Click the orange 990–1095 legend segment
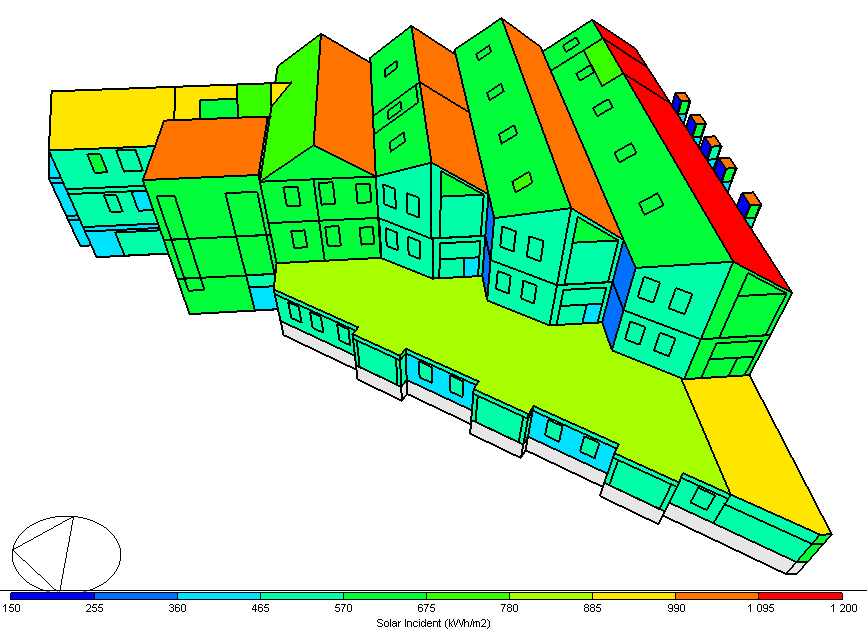Image resolution: width=867 pixels, height=632 pixels. click(x=716, y=596)
